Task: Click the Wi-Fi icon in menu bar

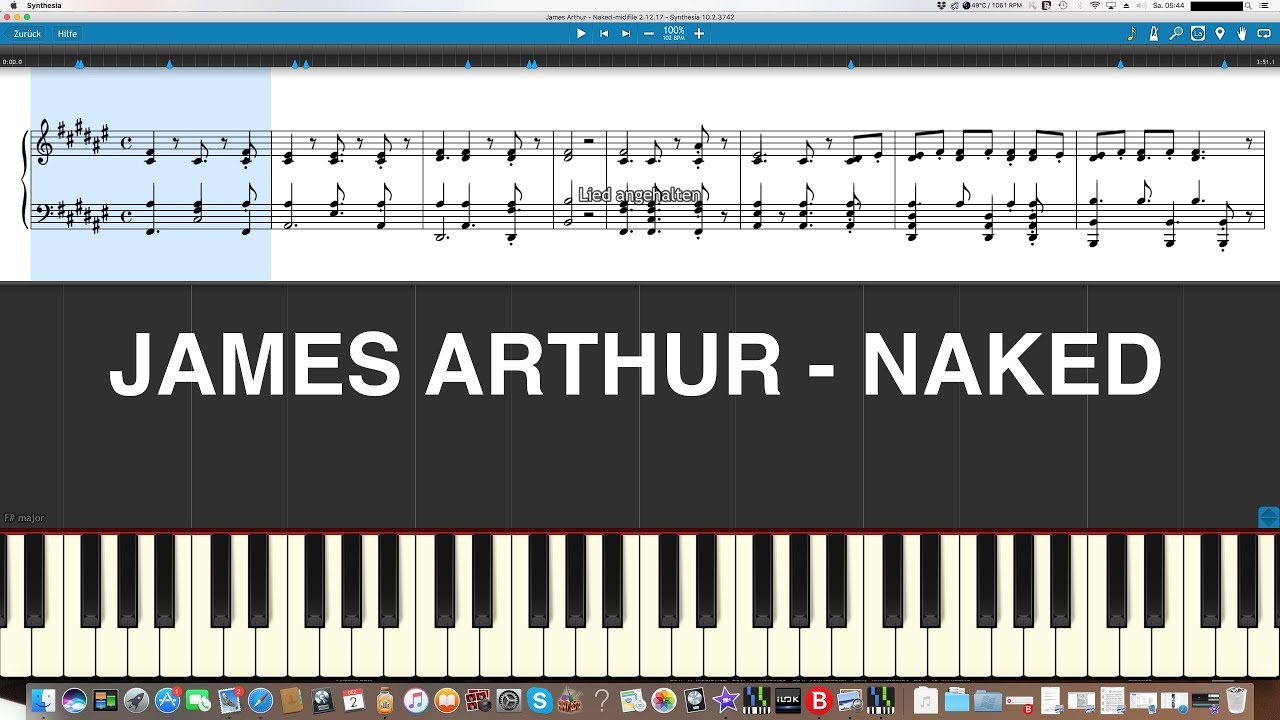Action: tap(1095, 5)
